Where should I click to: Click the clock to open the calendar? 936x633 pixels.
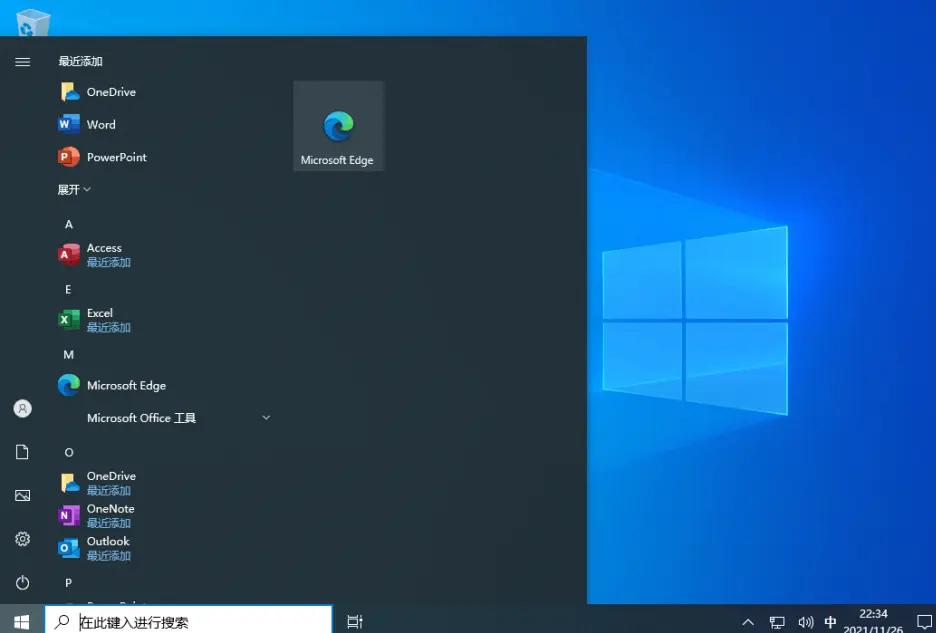pyautogui.click(x=872, y=620)
